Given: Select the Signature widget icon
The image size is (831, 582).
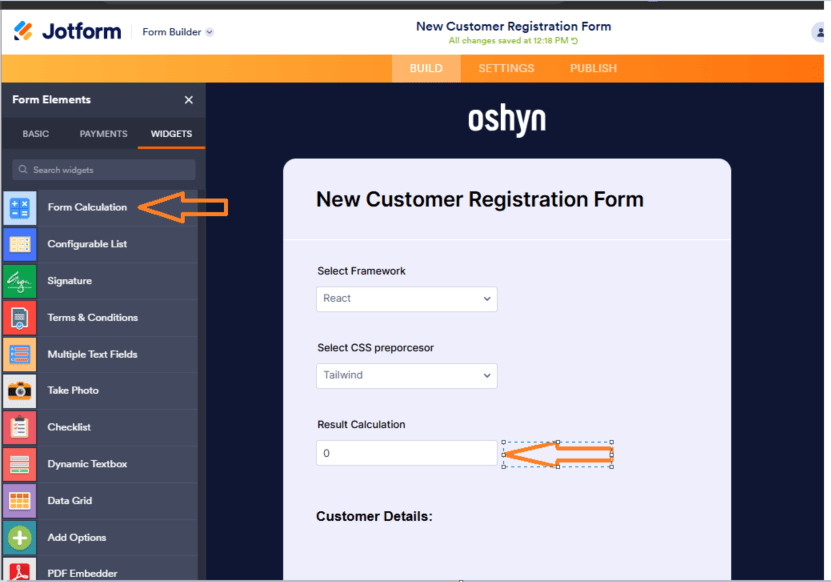Looking at the screenshot, I should coord(20,281).
